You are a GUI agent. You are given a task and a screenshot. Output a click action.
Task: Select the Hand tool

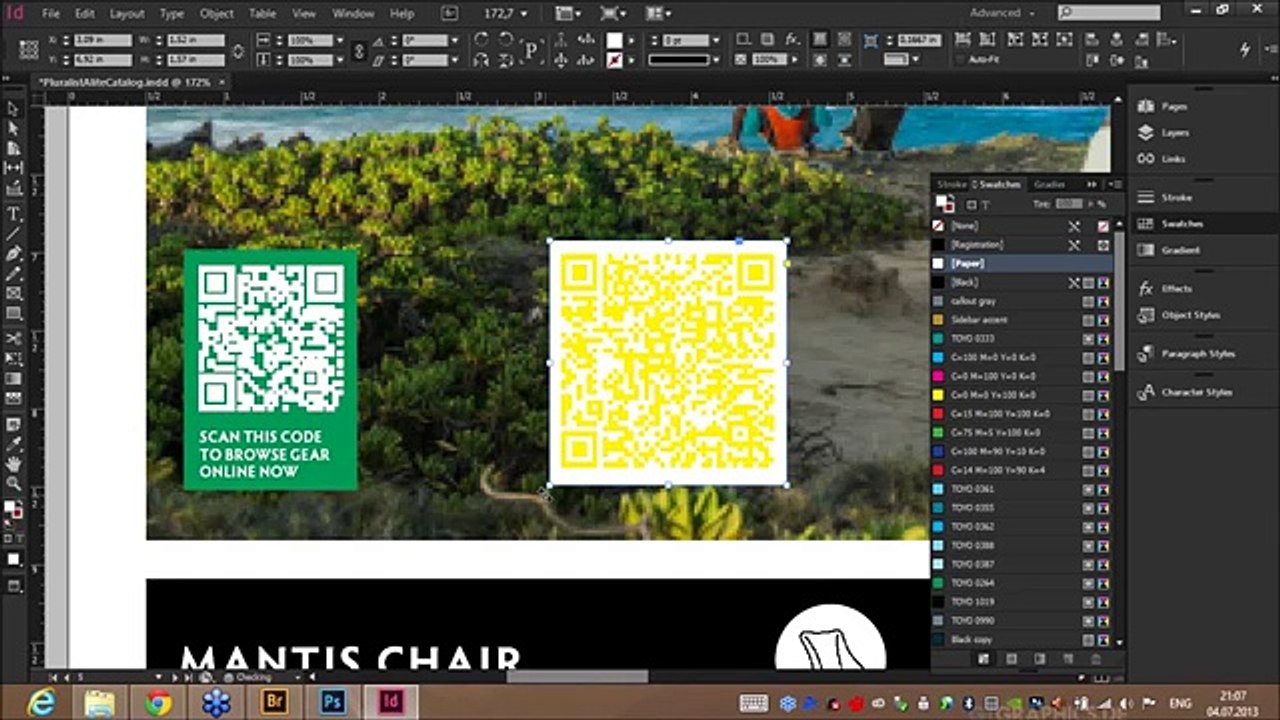pyautogui.click(x=13, y=463)
